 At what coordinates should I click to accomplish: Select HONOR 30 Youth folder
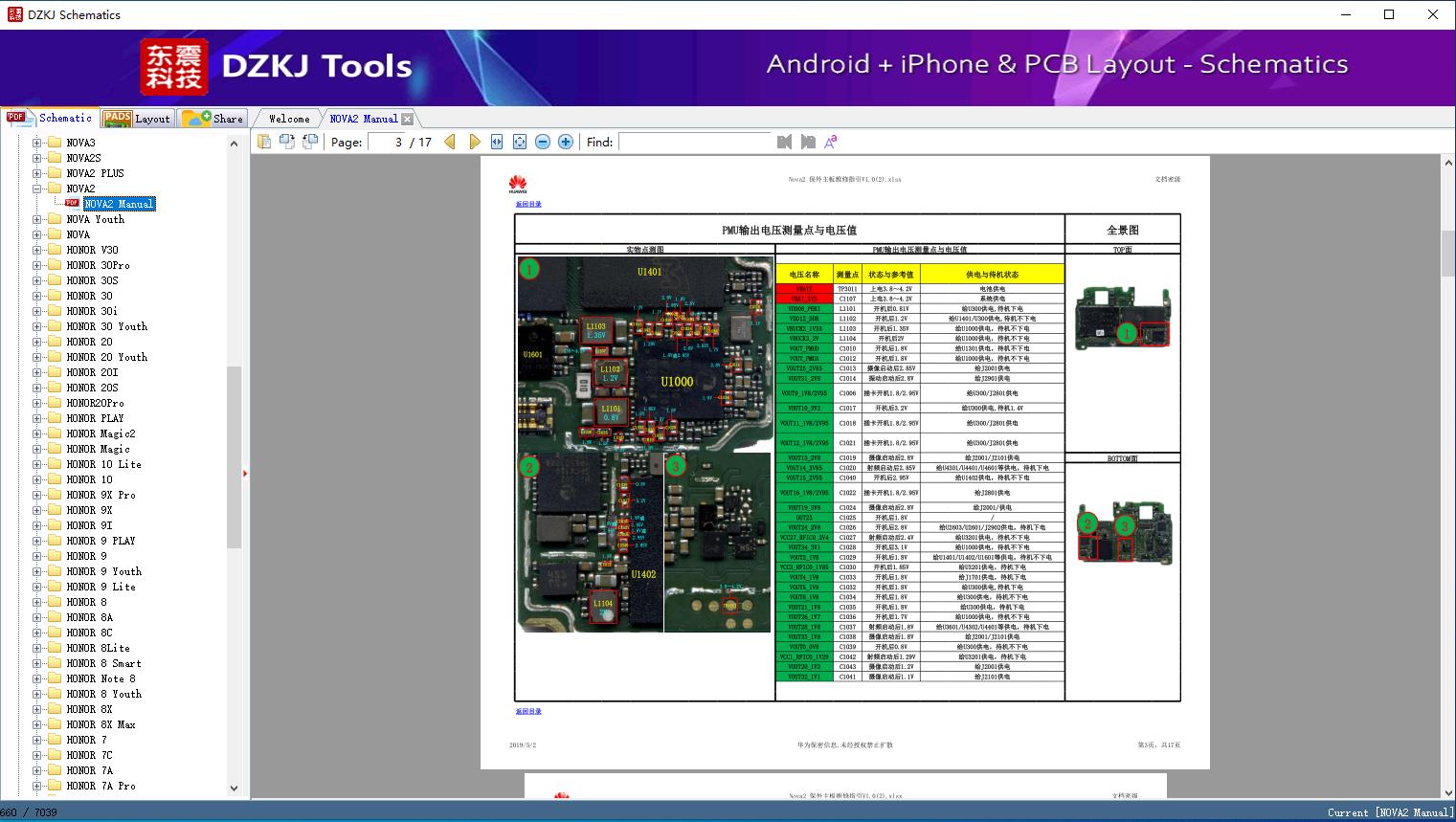106,326
